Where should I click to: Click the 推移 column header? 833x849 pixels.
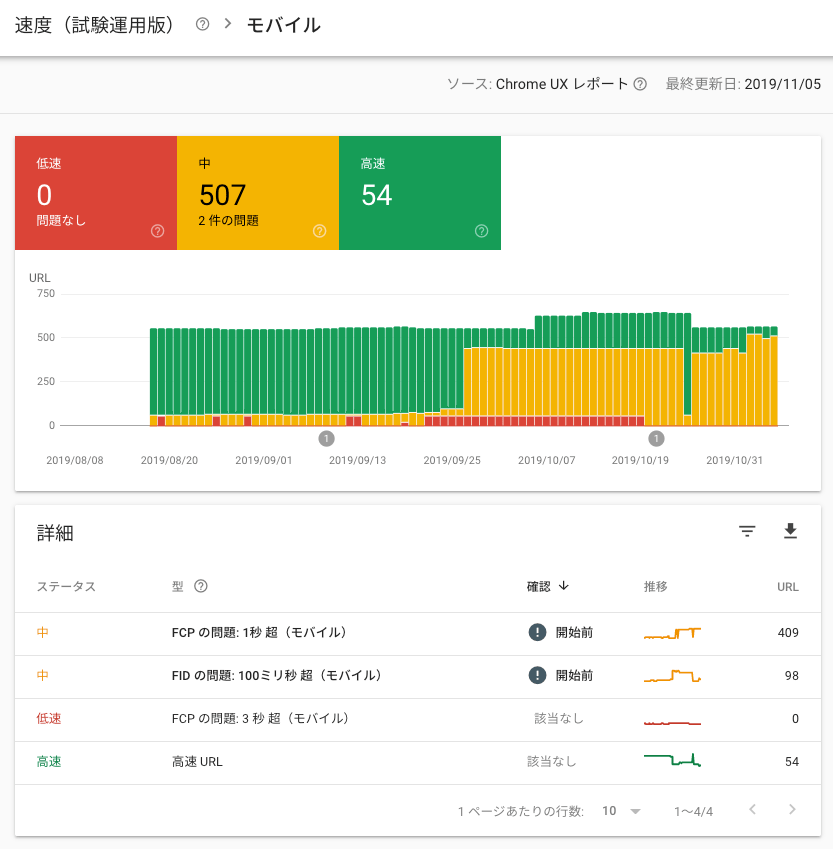point(655,586)
